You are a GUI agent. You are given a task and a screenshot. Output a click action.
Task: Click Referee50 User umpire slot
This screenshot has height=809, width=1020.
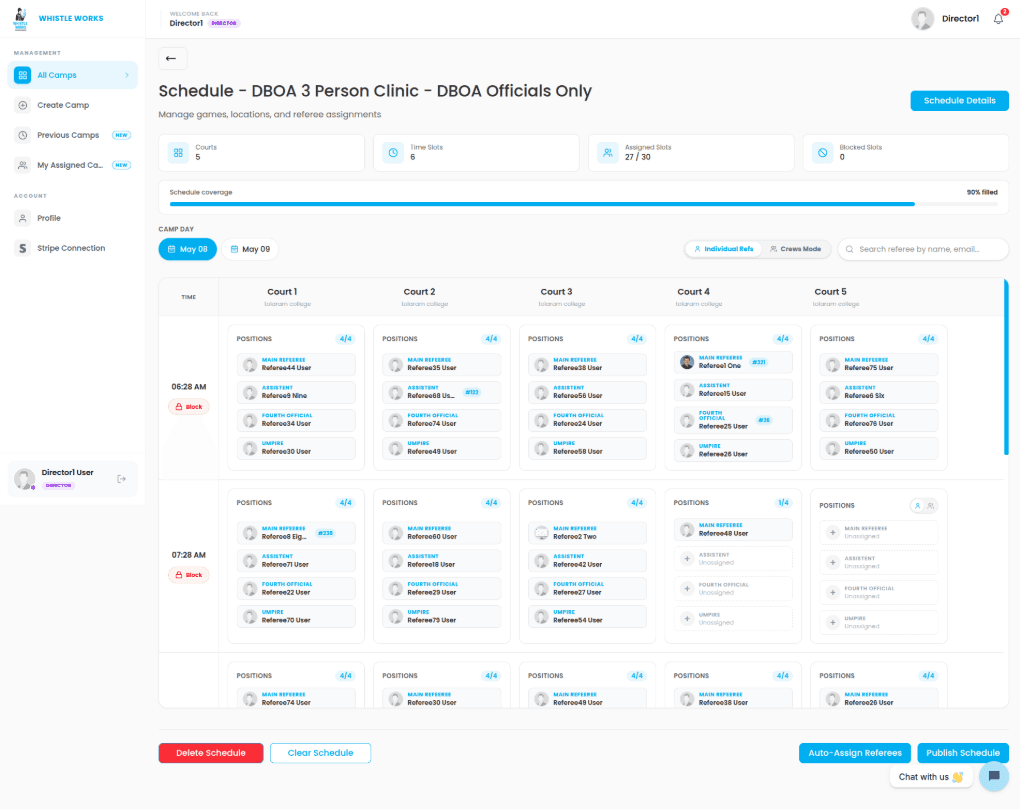878,449
